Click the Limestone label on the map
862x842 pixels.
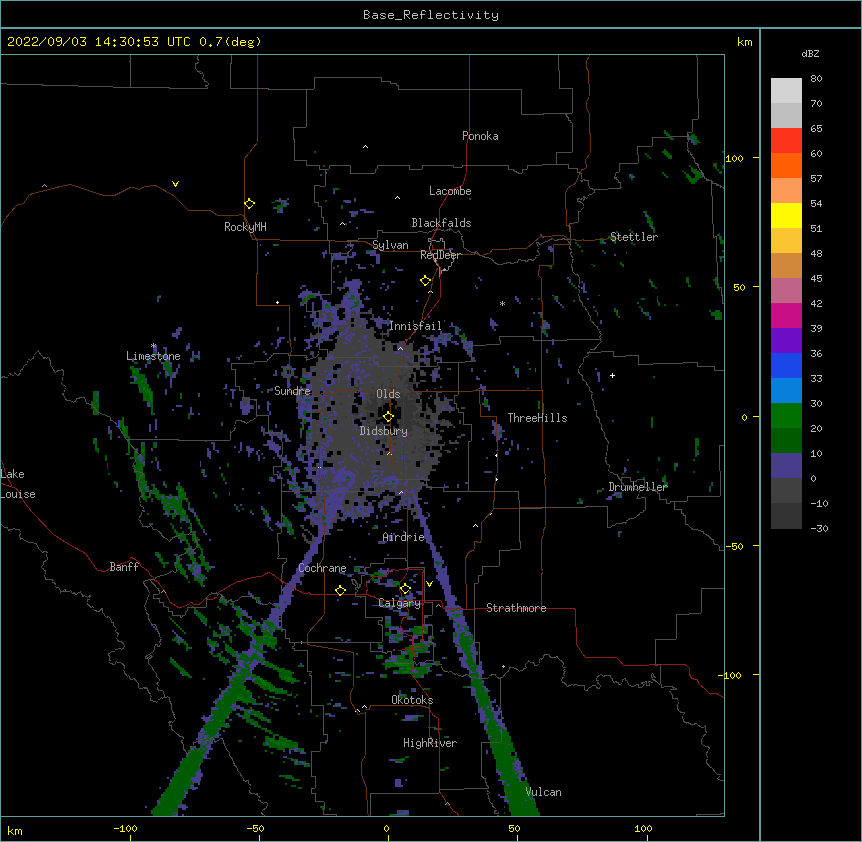coord(153,356)
